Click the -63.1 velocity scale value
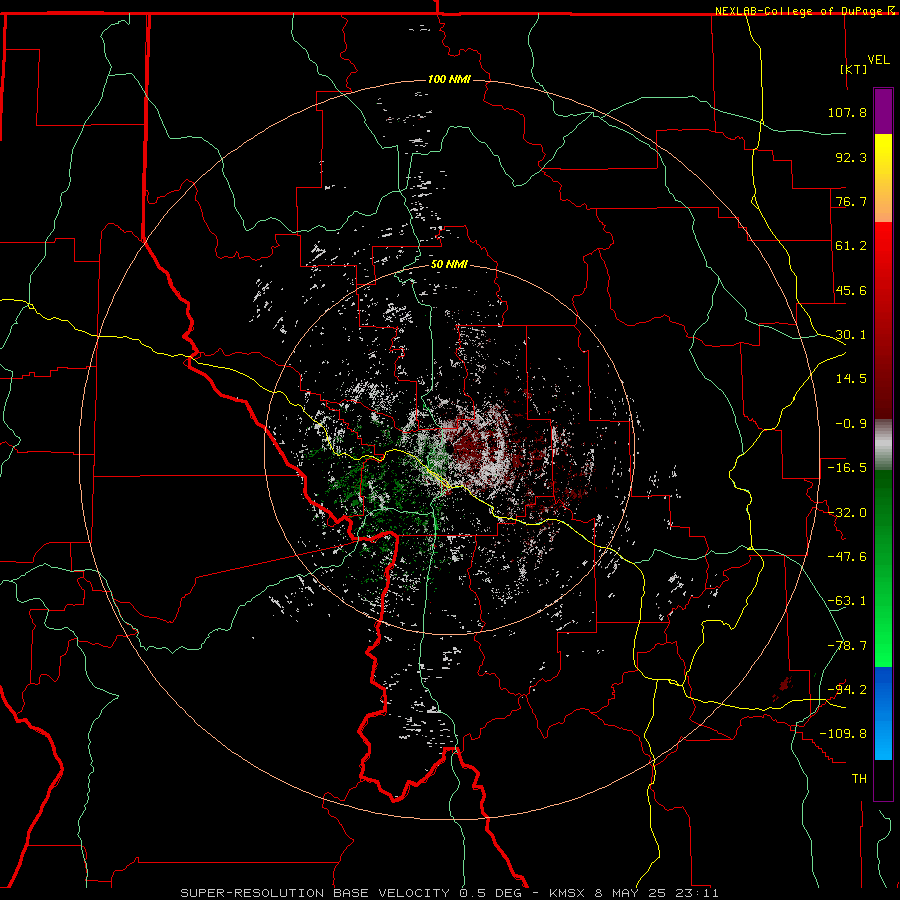 coord(847,601)
